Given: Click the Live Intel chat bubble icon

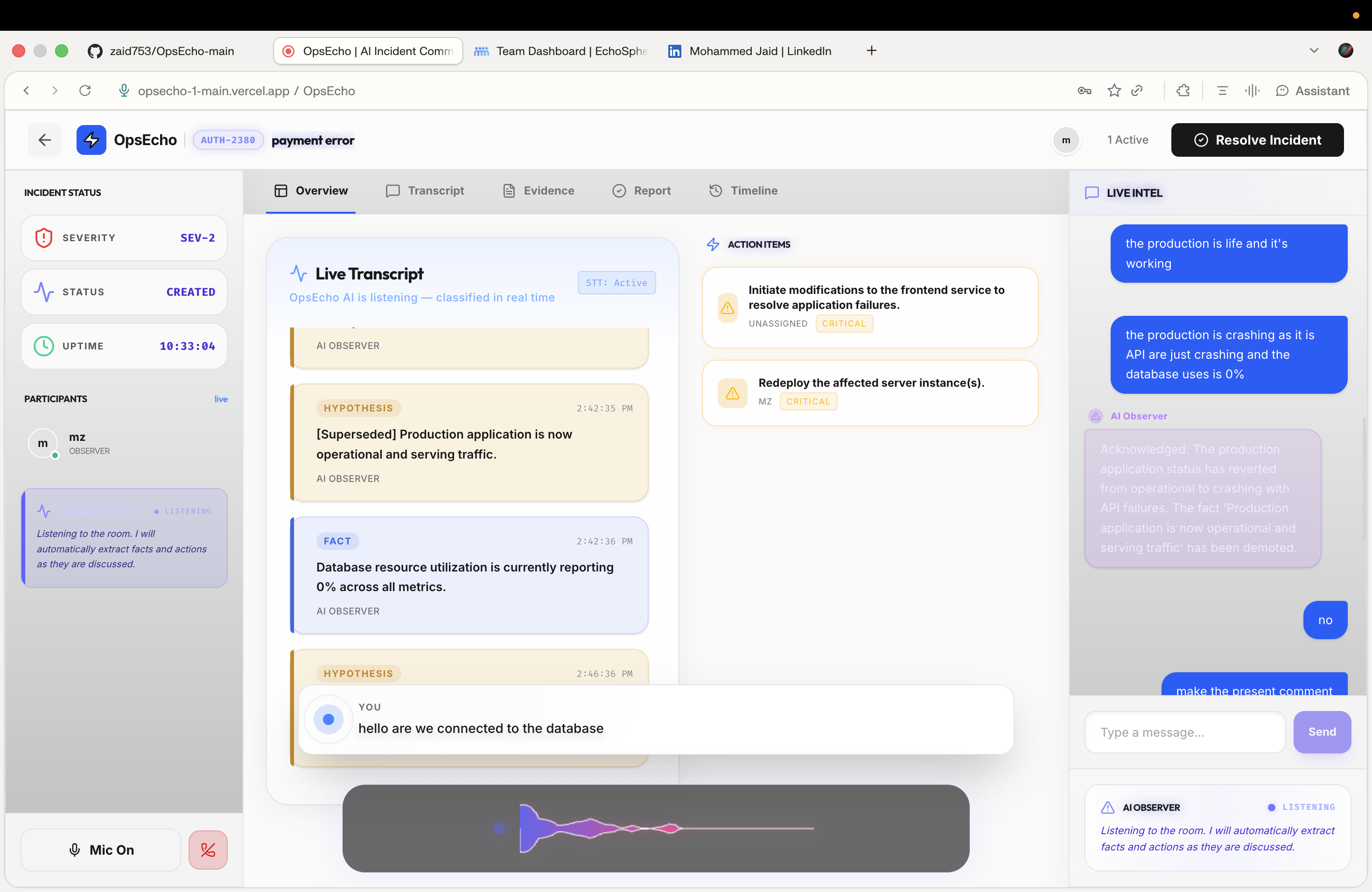Looking at the screenshot, I should pos(1091,193).
